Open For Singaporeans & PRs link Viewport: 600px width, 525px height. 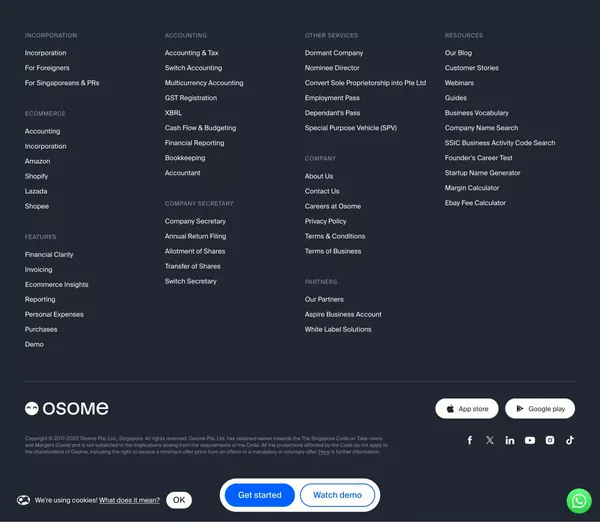tap(62, 83)
